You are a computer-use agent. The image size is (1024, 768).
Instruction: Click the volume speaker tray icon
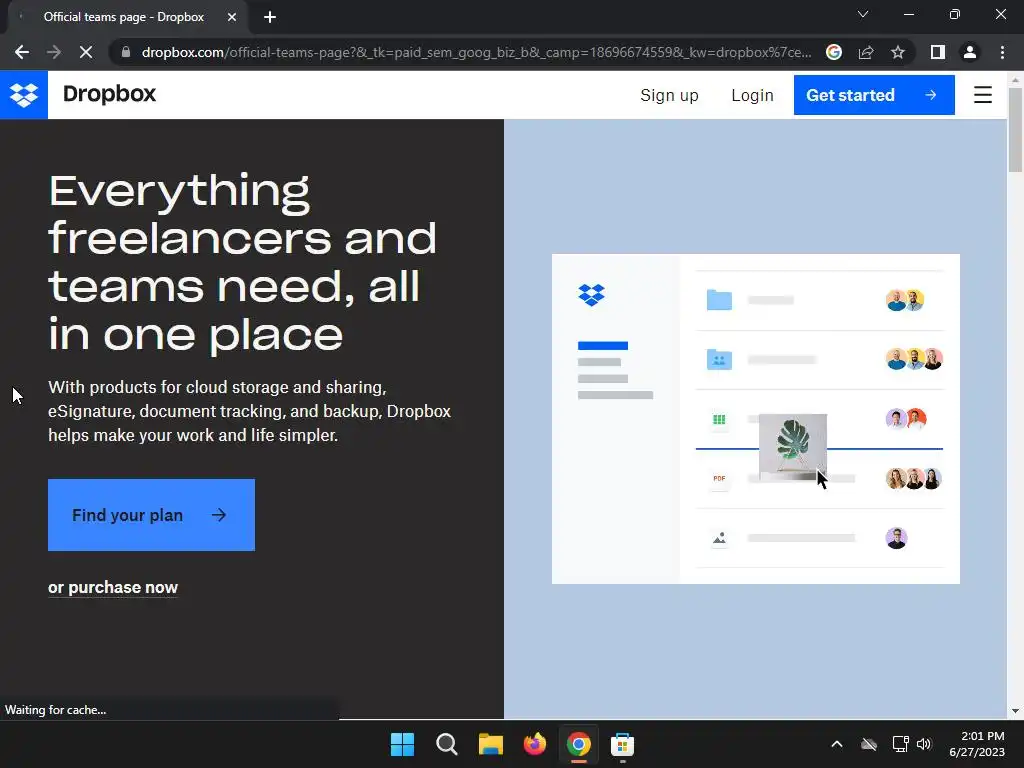(x=923, y=744)
